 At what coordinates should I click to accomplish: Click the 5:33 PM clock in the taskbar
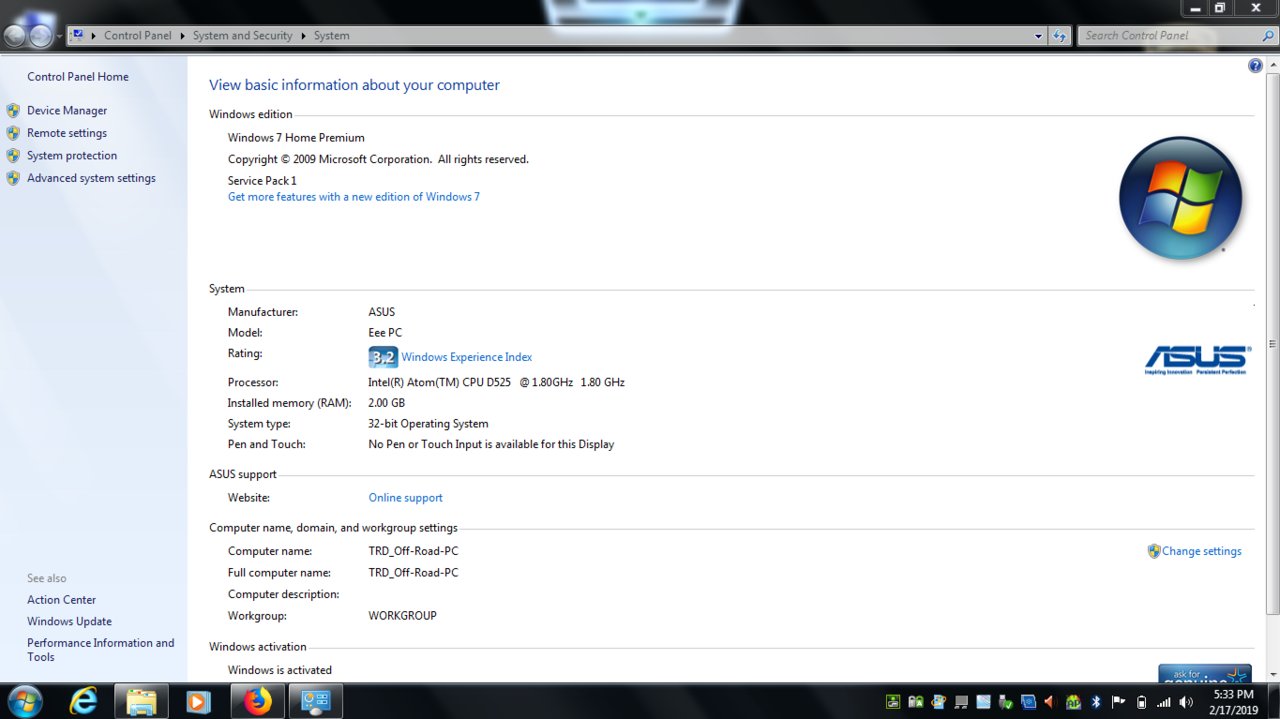pyautogui.click(x=1233, y=694)
